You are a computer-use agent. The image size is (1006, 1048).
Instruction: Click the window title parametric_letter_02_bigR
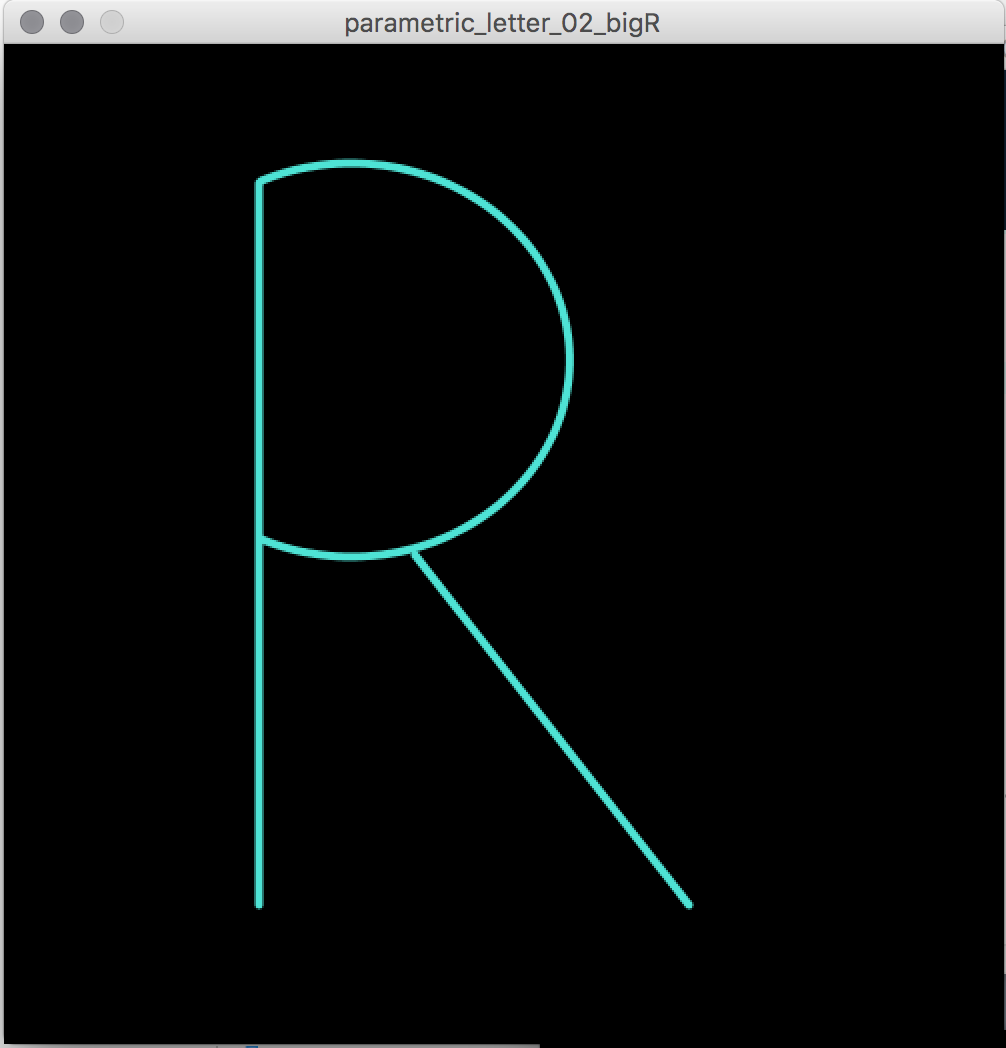(502, 23)
